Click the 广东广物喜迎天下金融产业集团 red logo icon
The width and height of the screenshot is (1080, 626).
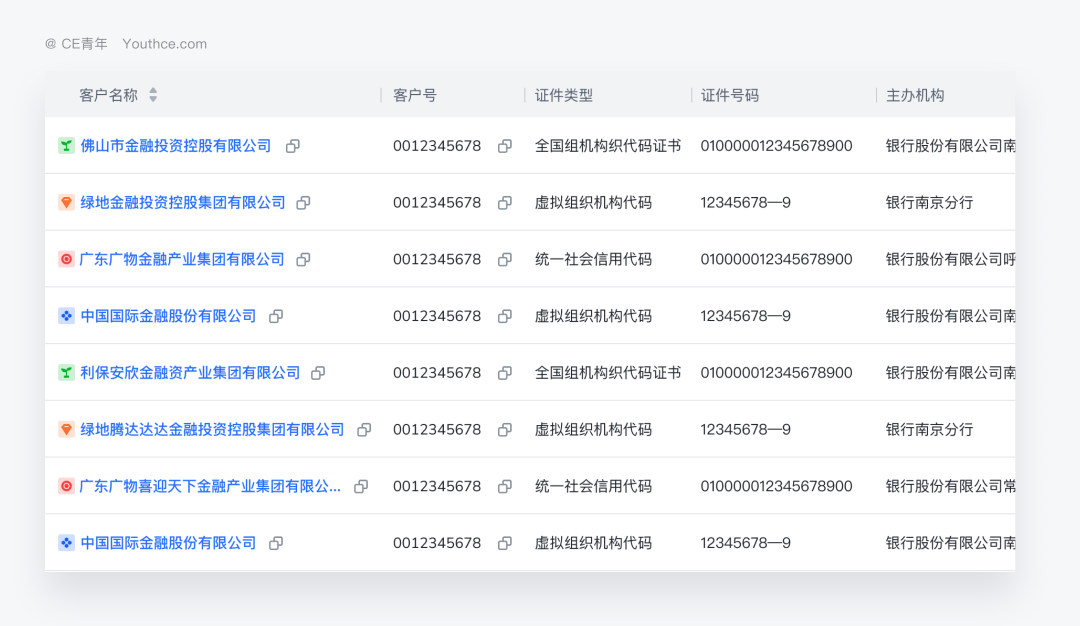coord(66,486)
